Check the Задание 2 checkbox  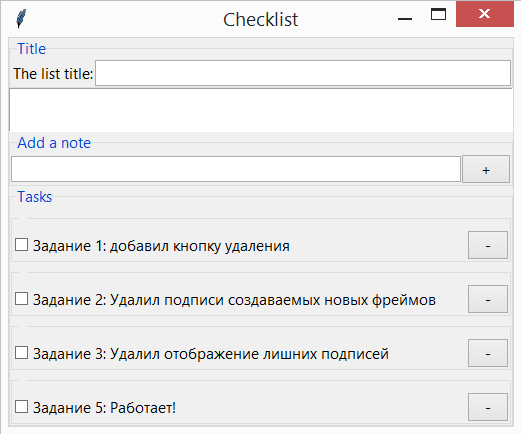coord(21,299)
